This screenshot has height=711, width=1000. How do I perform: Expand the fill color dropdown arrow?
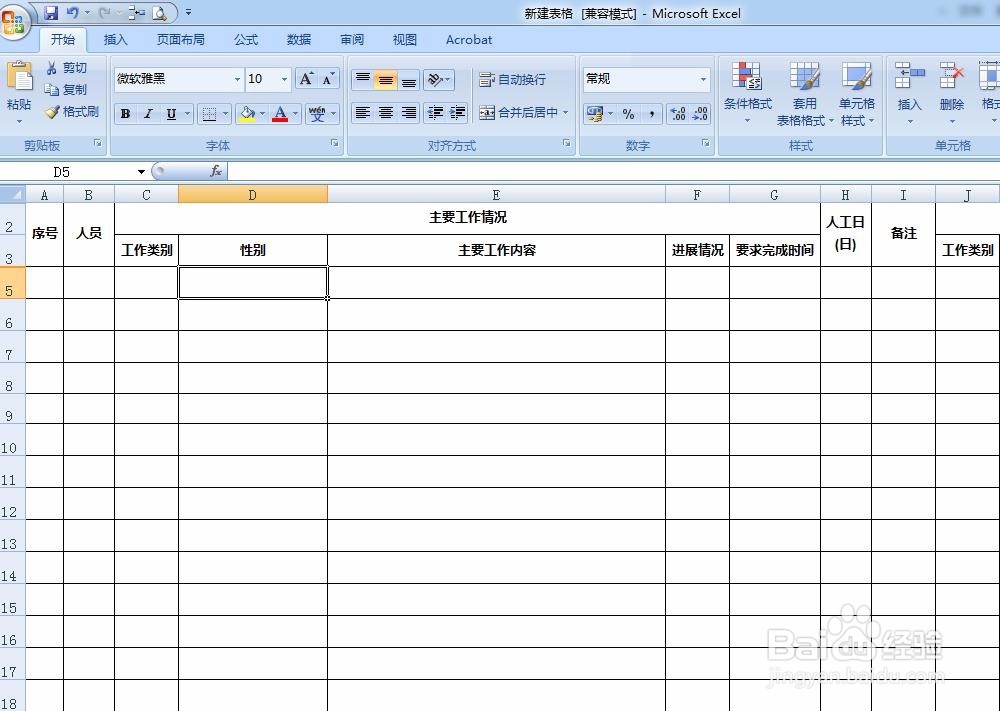[262, 114]
